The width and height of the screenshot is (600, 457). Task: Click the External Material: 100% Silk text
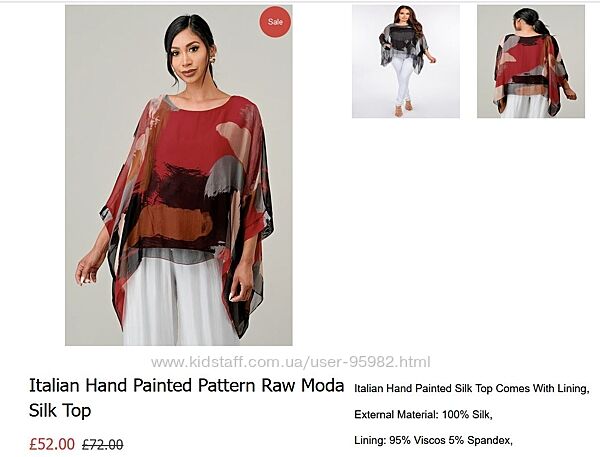coord(423,415)
